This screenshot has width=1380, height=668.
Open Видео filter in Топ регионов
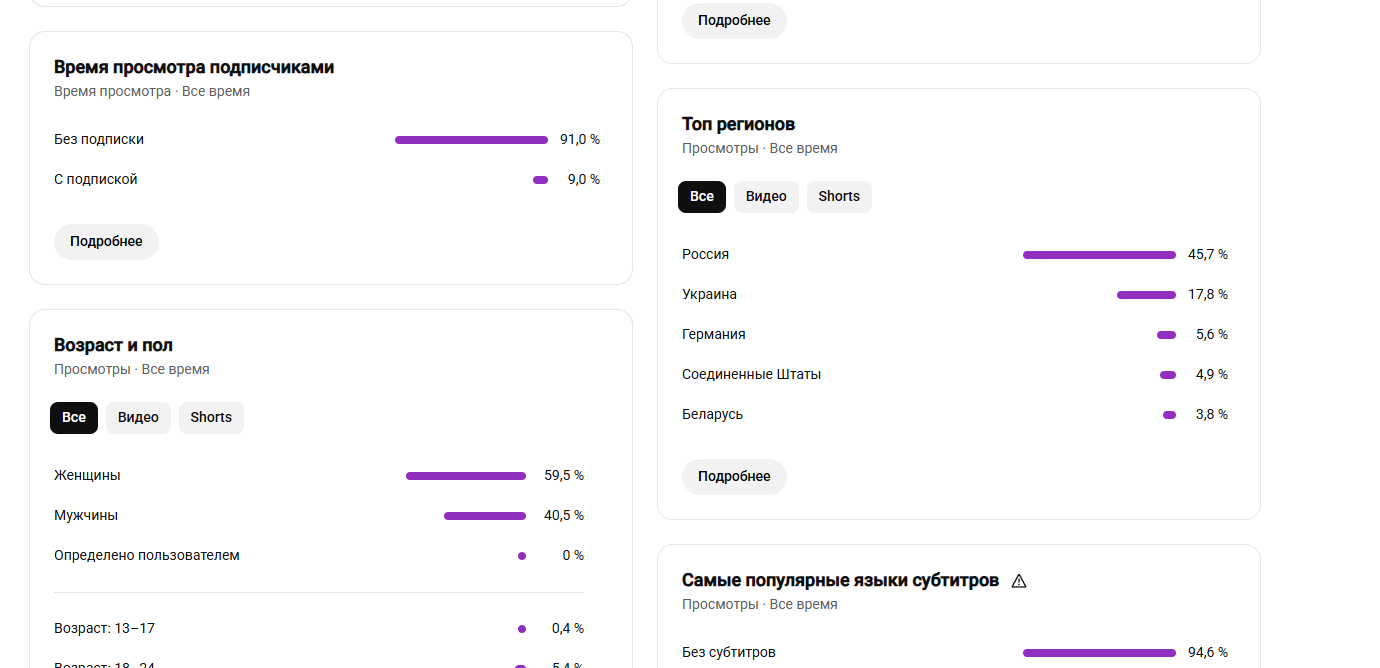click(x=766, y=197)
